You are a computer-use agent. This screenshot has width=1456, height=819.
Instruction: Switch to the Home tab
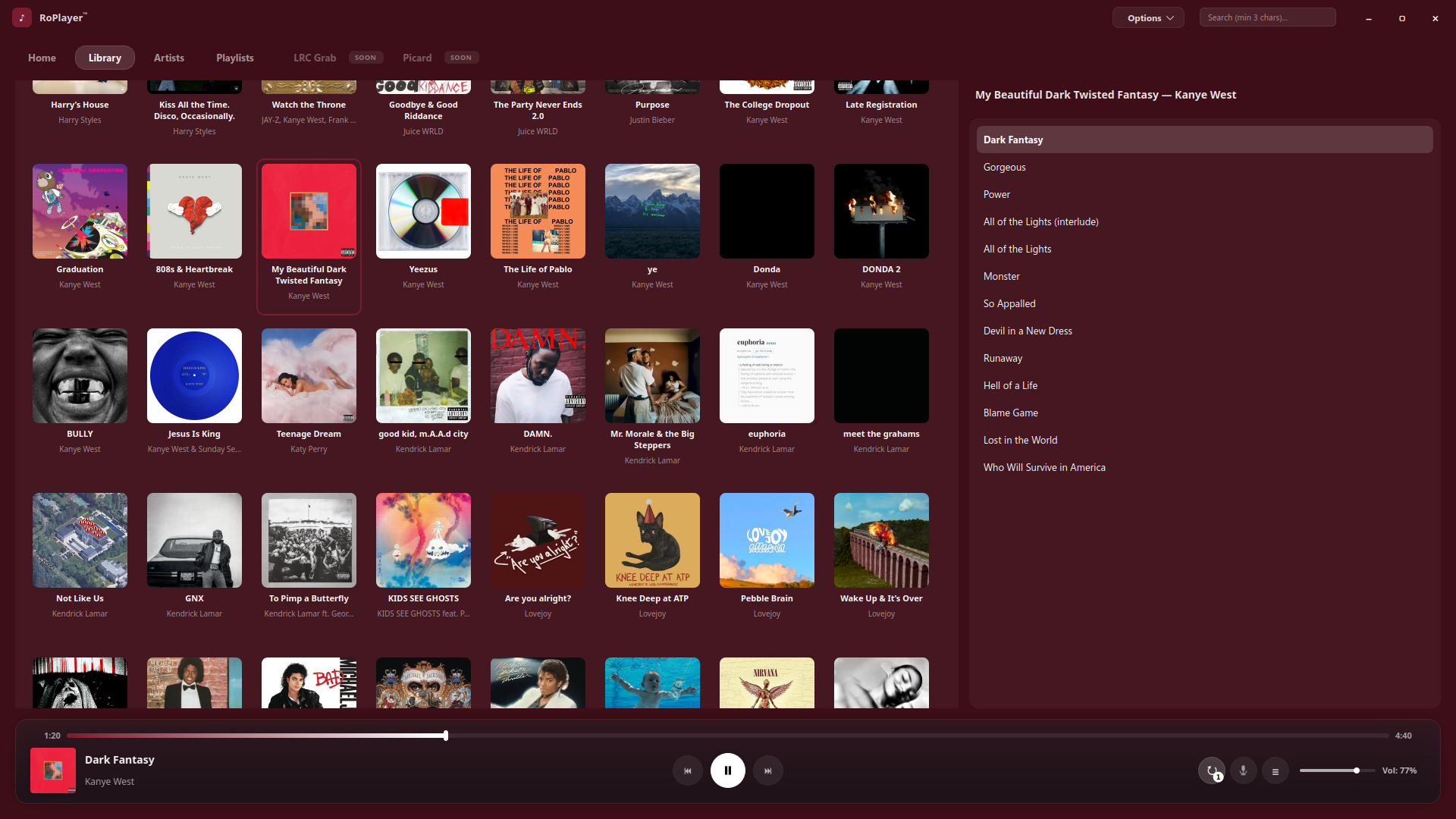(x=42, y=58)
